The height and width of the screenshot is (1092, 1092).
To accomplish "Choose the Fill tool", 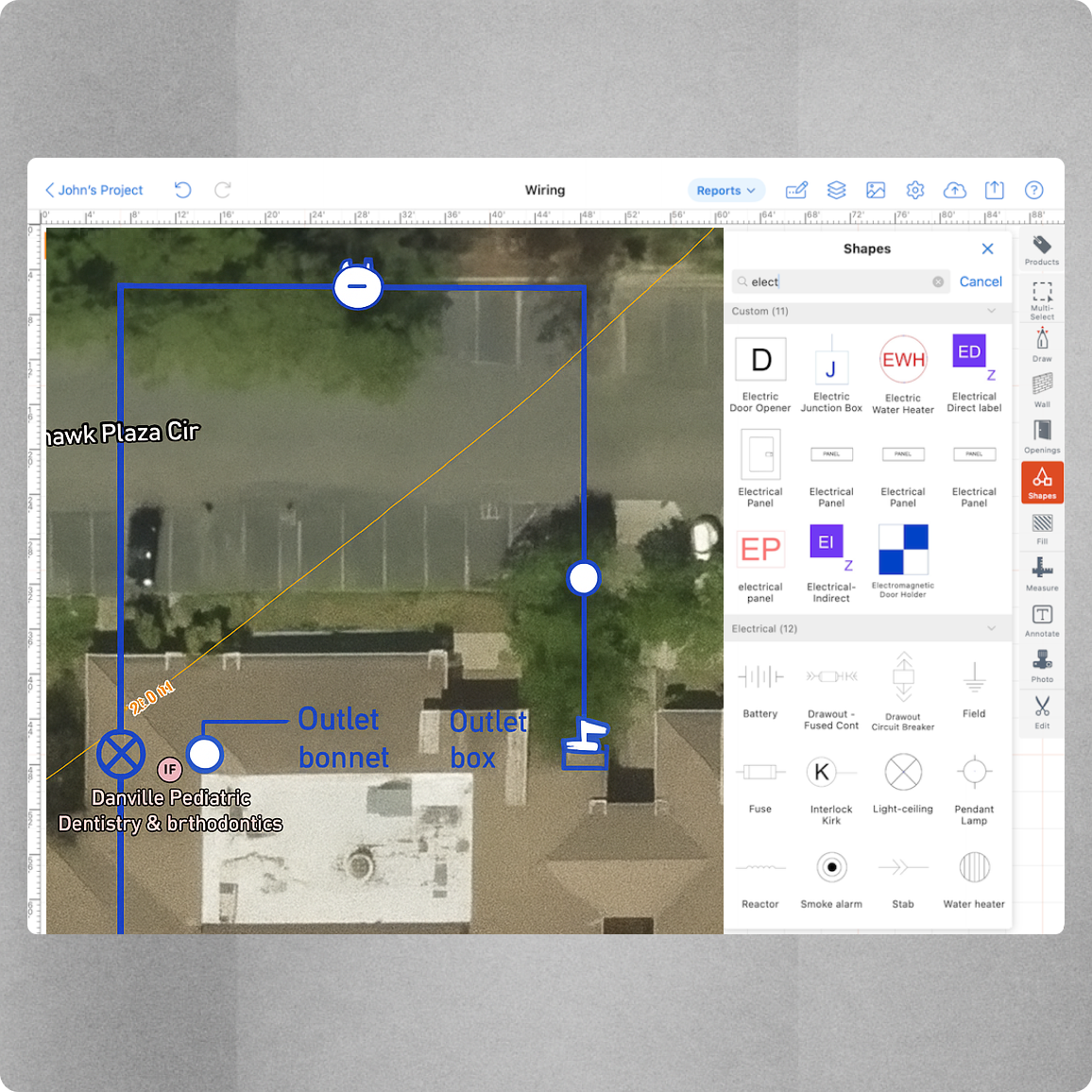I will coord(1041,529).
